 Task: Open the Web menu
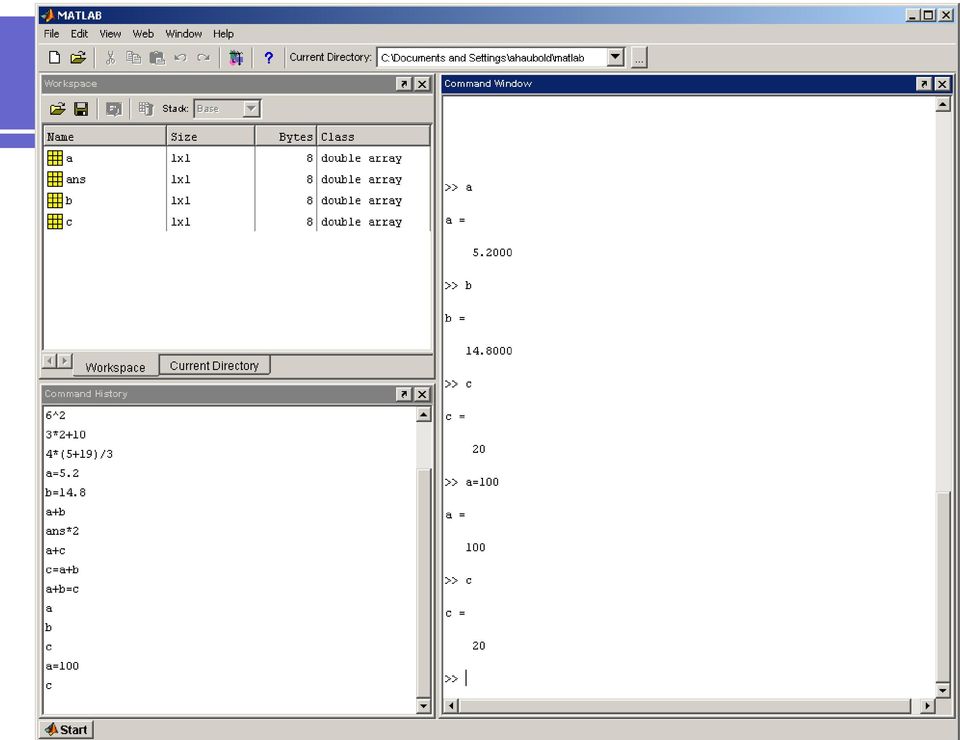tap(143, 34)
